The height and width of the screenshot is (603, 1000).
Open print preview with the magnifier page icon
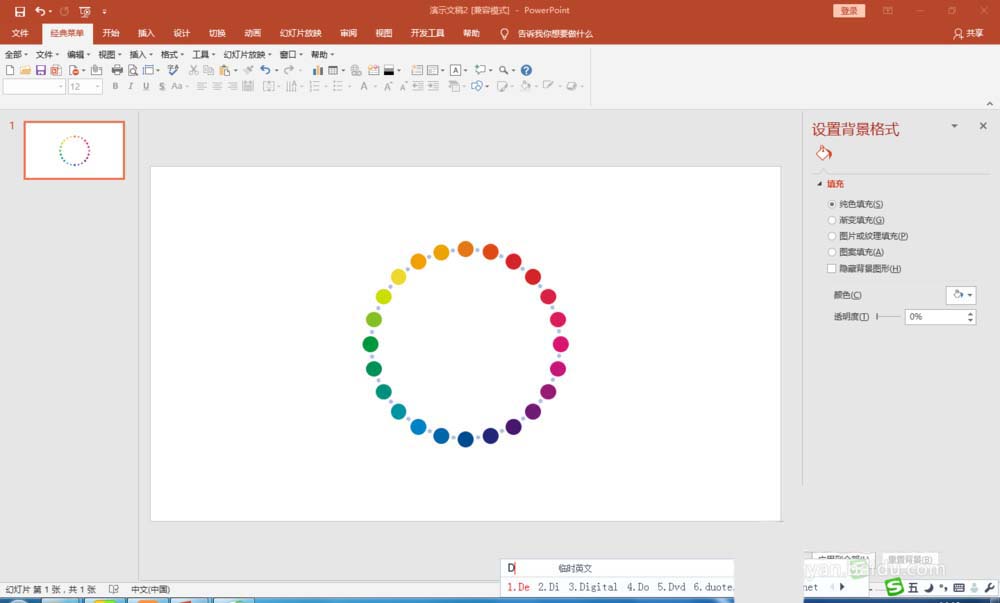pos(133,70)
